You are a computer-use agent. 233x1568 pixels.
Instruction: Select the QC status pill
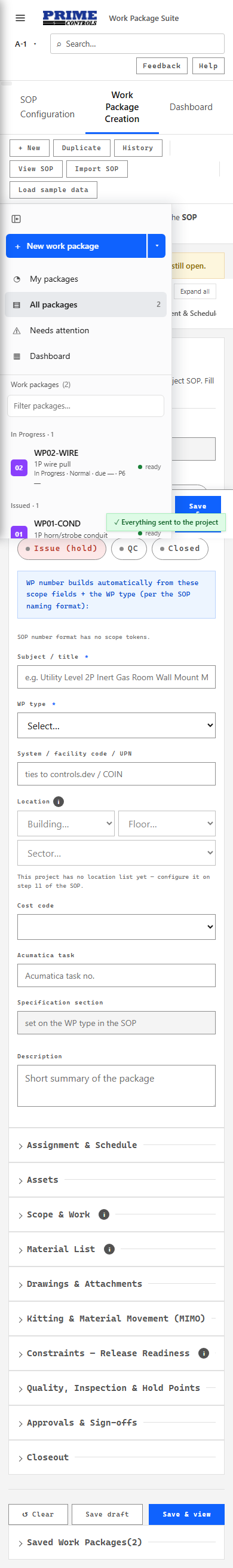(x=128, y=549)
